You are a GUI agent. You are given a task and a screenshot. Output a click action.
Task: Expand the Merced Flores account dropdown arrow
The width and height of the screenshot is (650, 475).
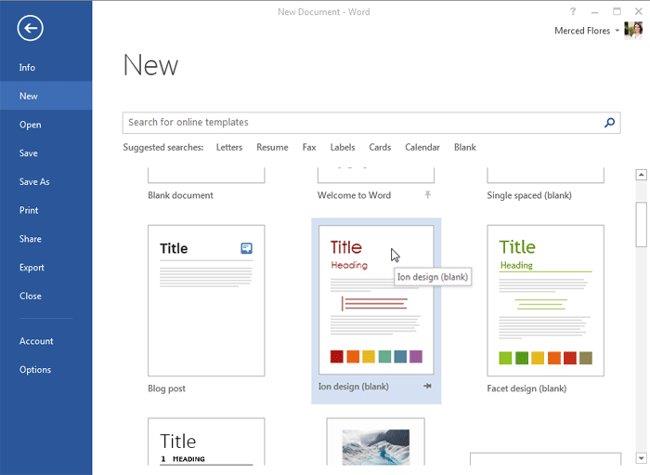point(617,31)
